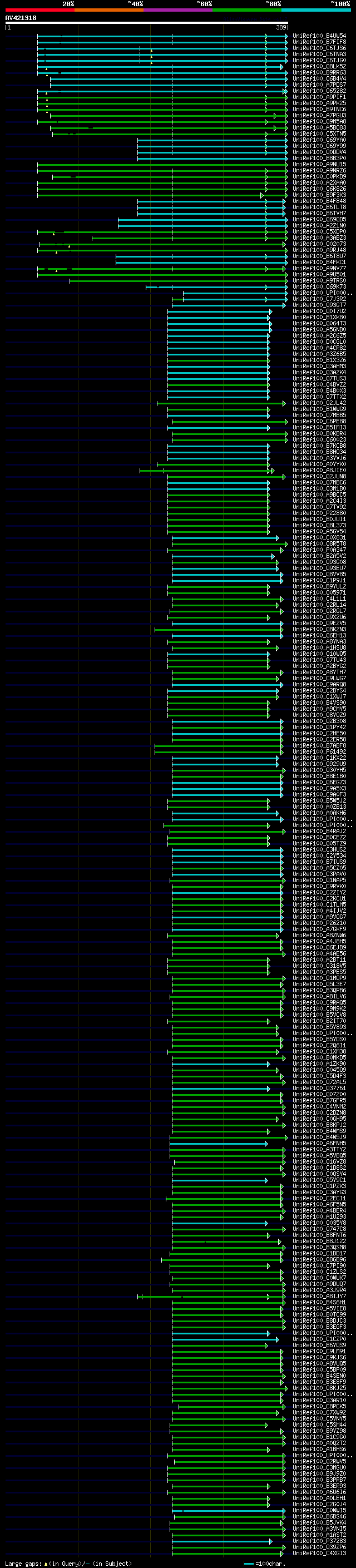
Task: Select hit label UniRef100_Q69QD5
Action: (x=319, y=219)
